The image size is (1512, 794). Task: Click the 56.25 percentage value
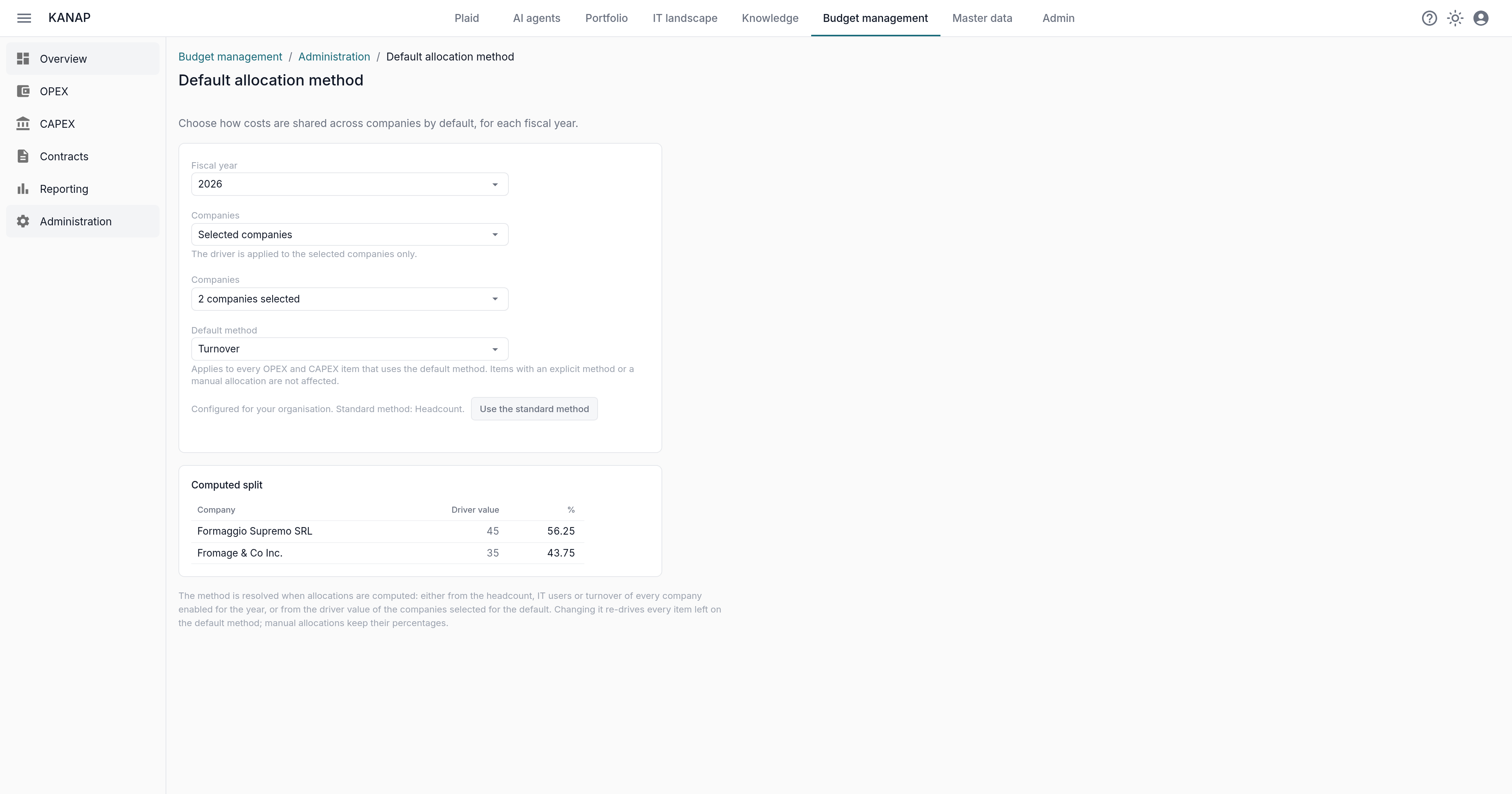pyautogui.click(x=561, y=531)
